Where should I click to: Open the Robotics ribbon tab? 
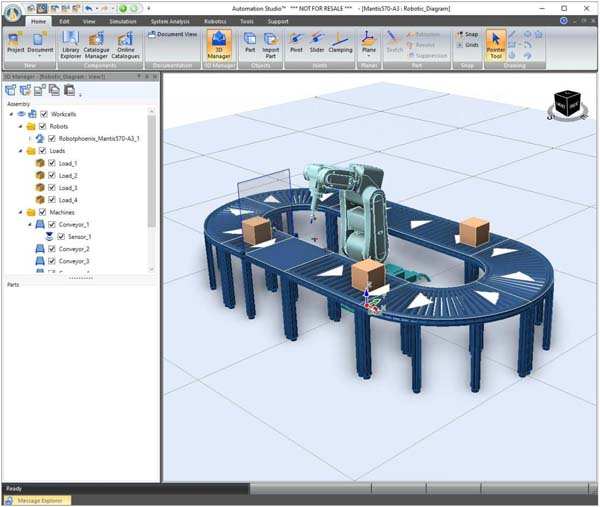pyautogui.click(x=215, y=21)
